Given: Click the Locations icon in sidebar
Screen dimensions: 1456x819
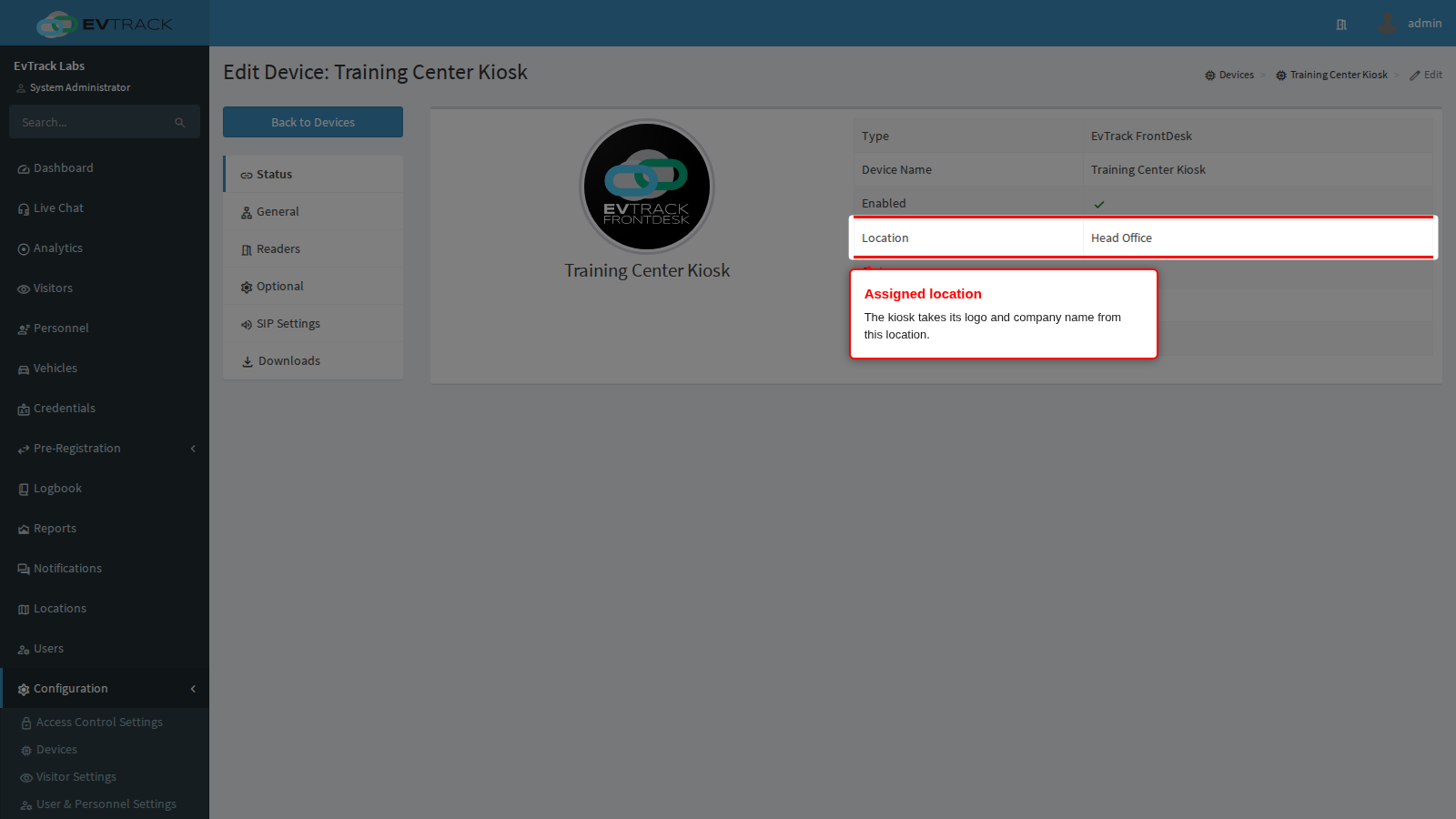Looking at the screenshot, I should [24, 610].
